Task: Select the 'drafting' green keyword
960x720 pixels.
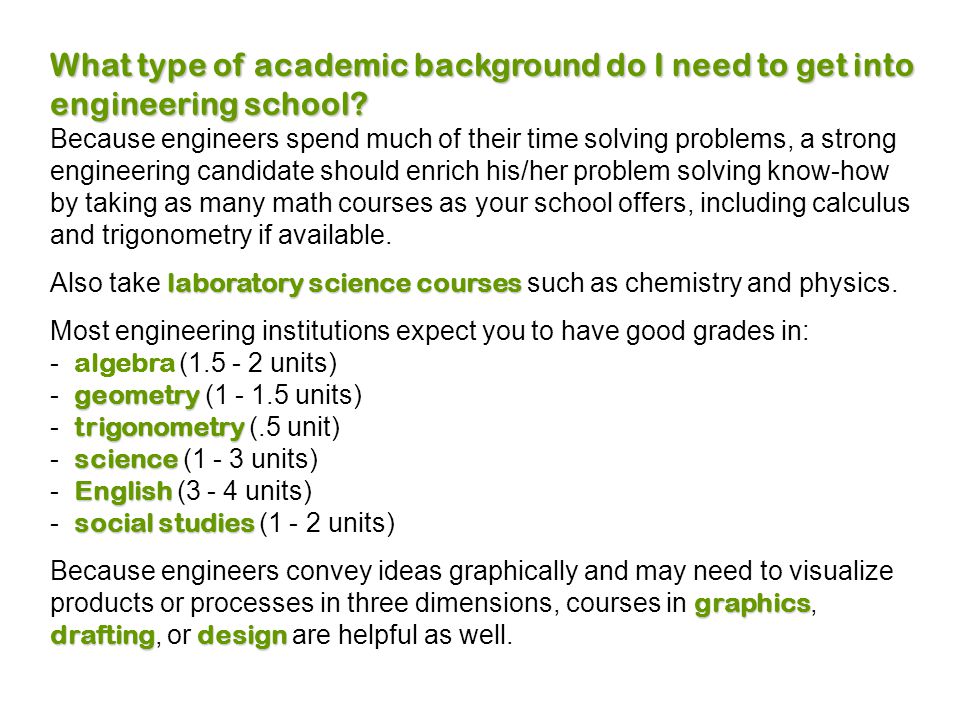Action: tap(103, 635)
